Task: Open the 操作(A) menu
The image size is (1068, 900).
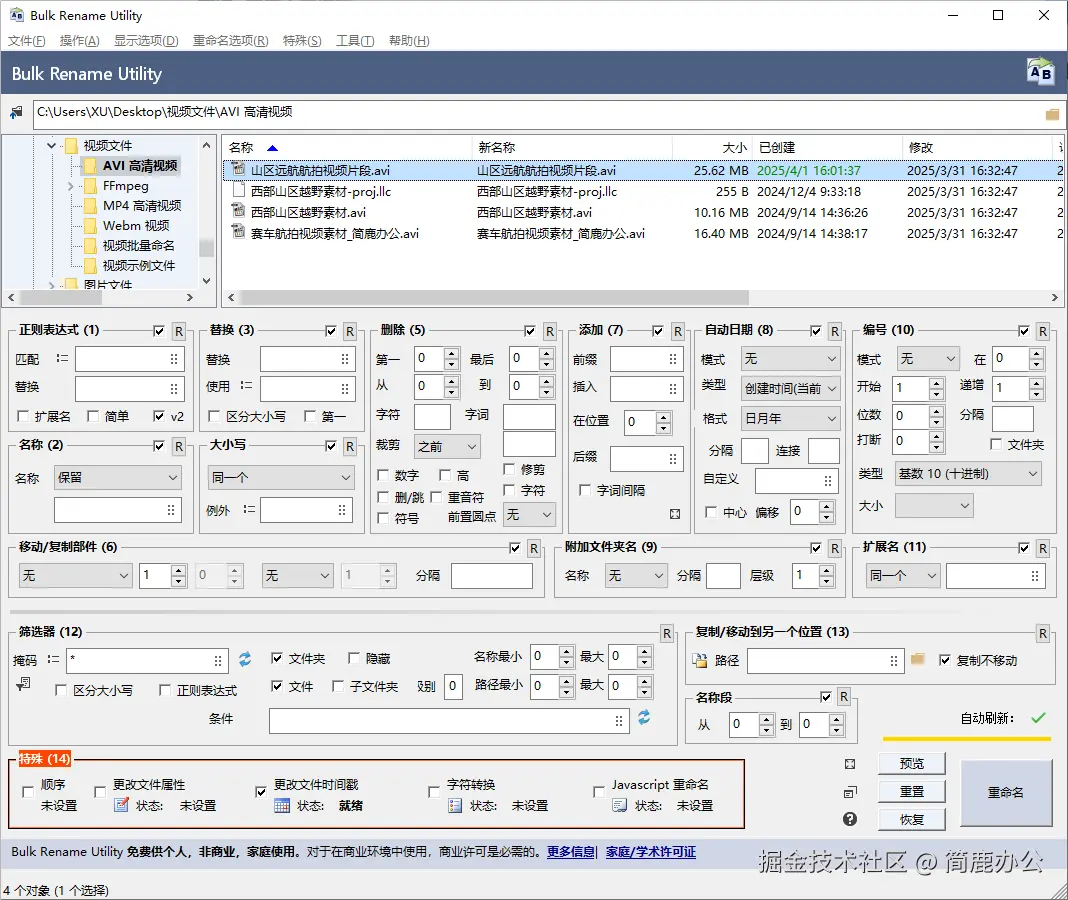Action: [80, 41]
